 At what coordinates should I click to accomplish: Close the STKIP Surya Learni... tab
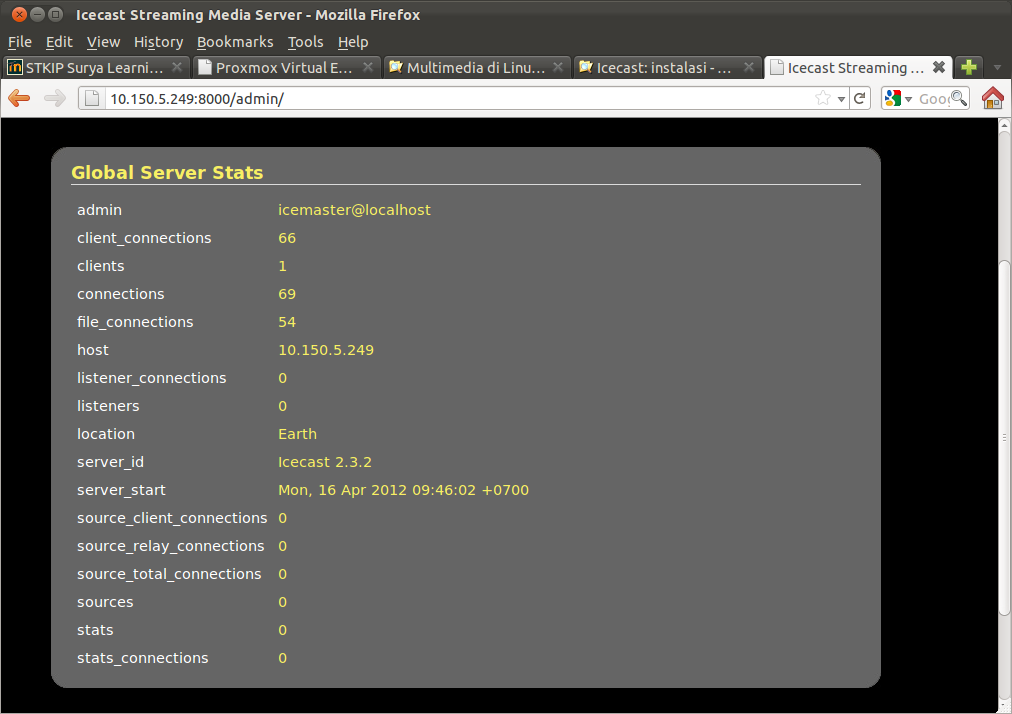[x=177, y=68]
